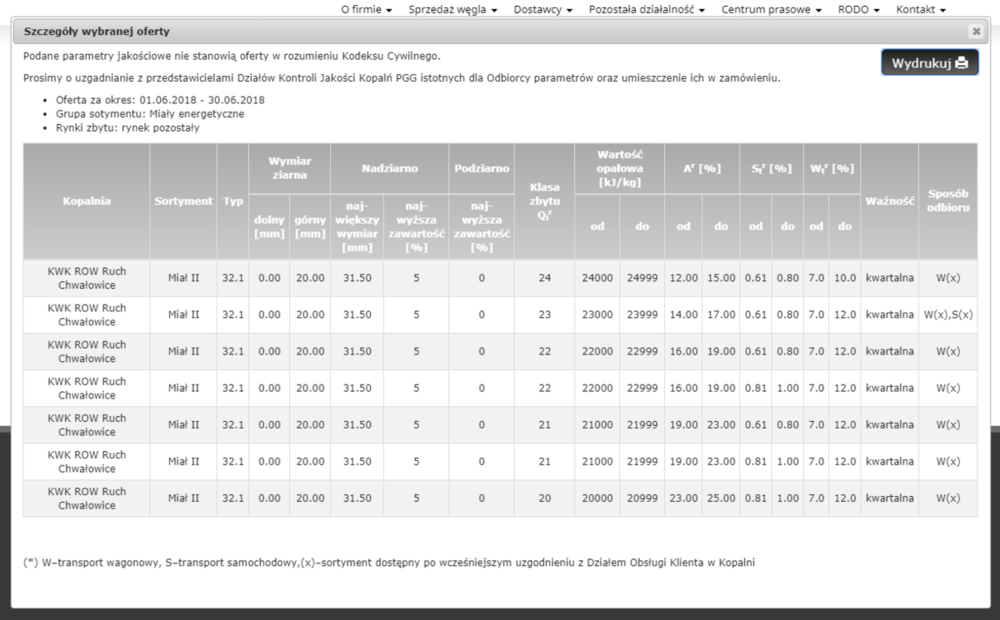Click the Klasa zbytu column header
1000x620 pixels.
coord(544,201)
